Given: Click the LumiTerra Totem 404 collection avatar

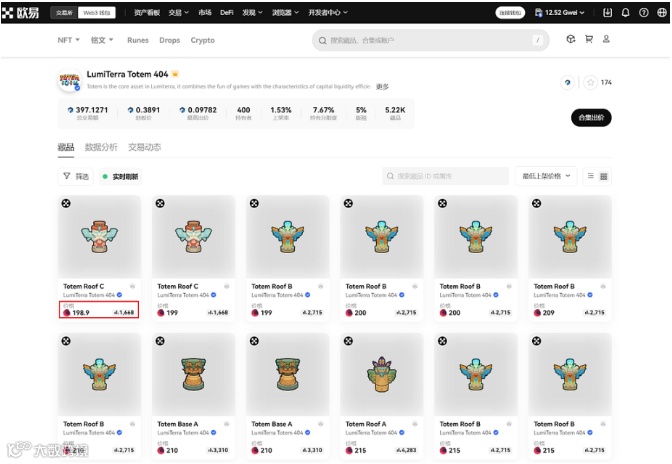Looking at the screenshot, I should 69,80.
